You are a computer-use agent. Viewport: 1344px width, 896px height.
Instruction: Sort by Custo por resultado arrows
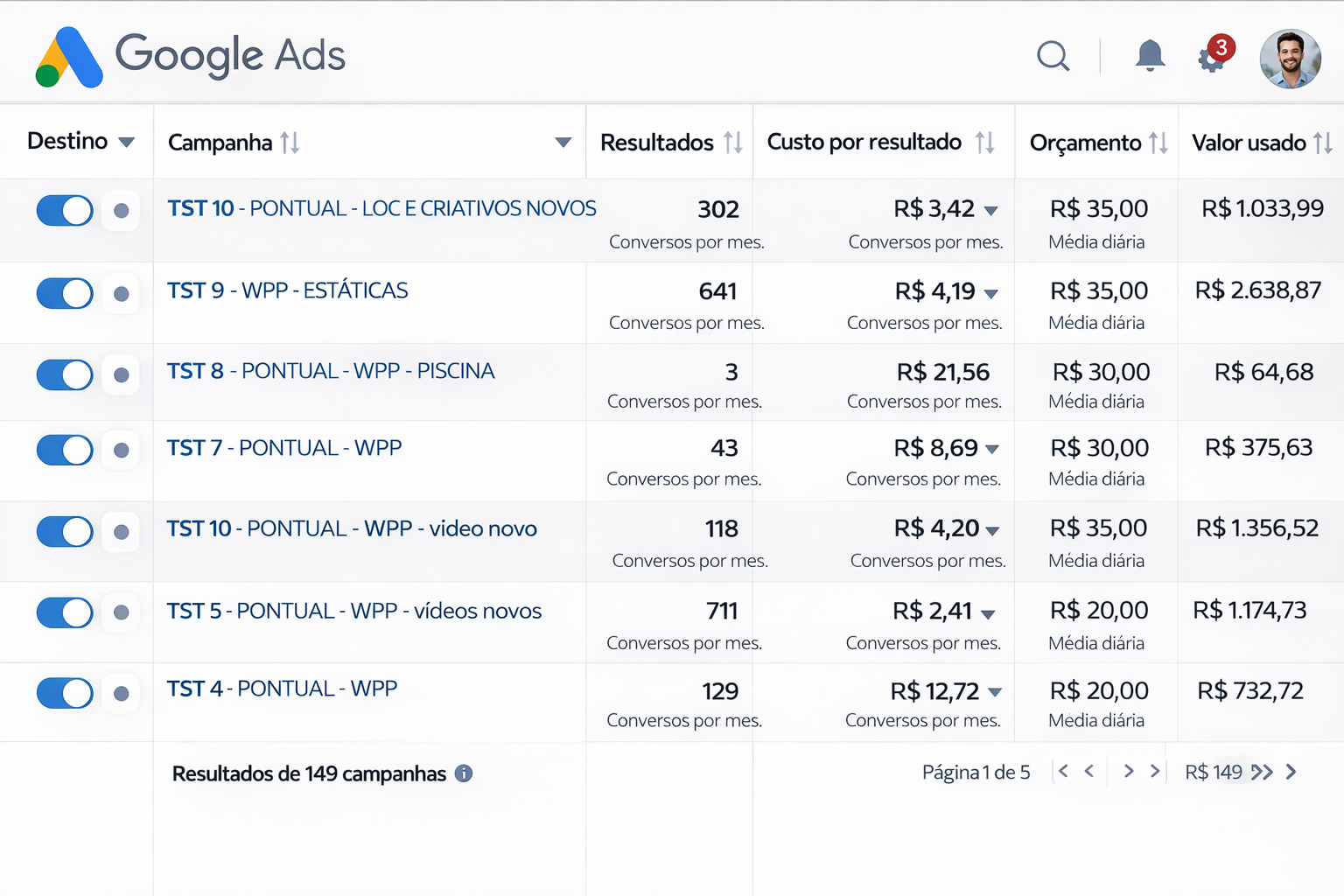click(x=985, y=143)
